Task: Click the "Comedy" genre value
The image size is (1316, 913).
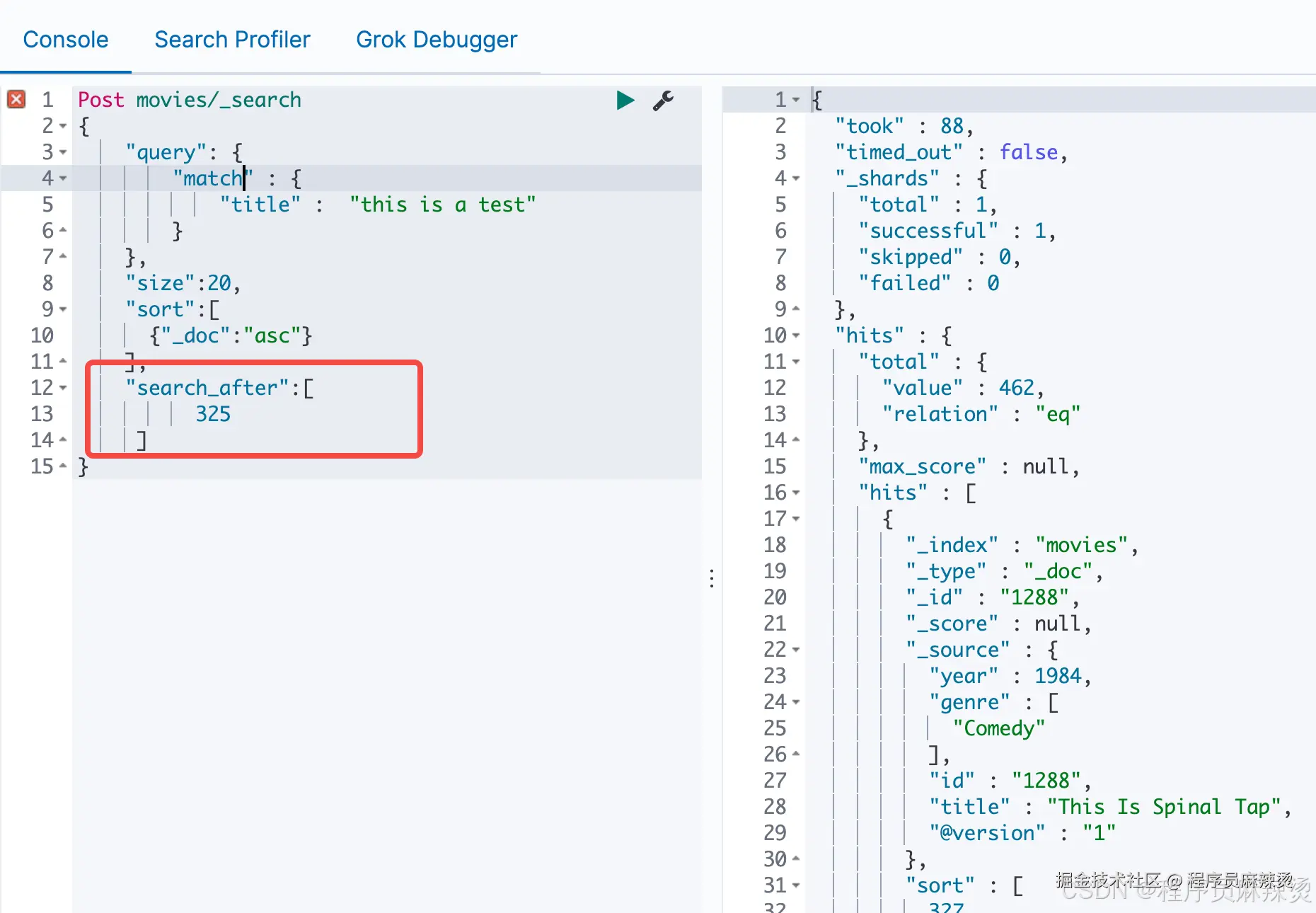Action: click(x=998, y=728)
